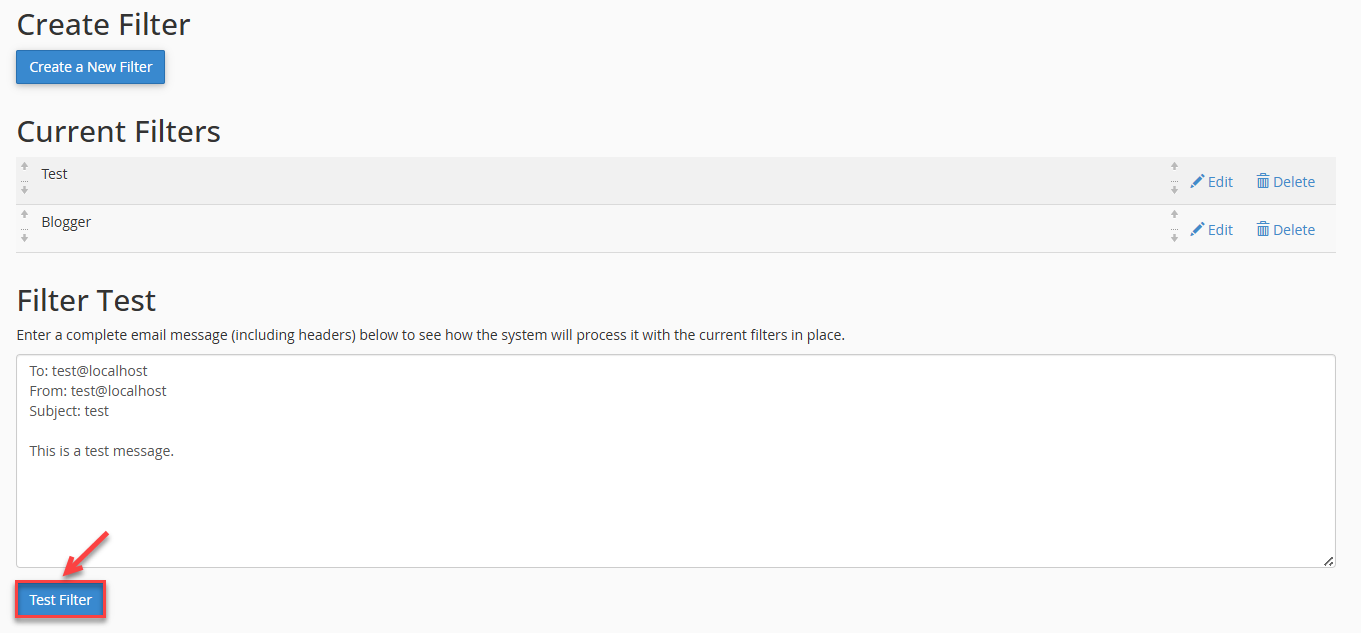Viewport: 1361px width, 633px height.
Task: Open the Create a New Filter button
Action: (90, 67)
